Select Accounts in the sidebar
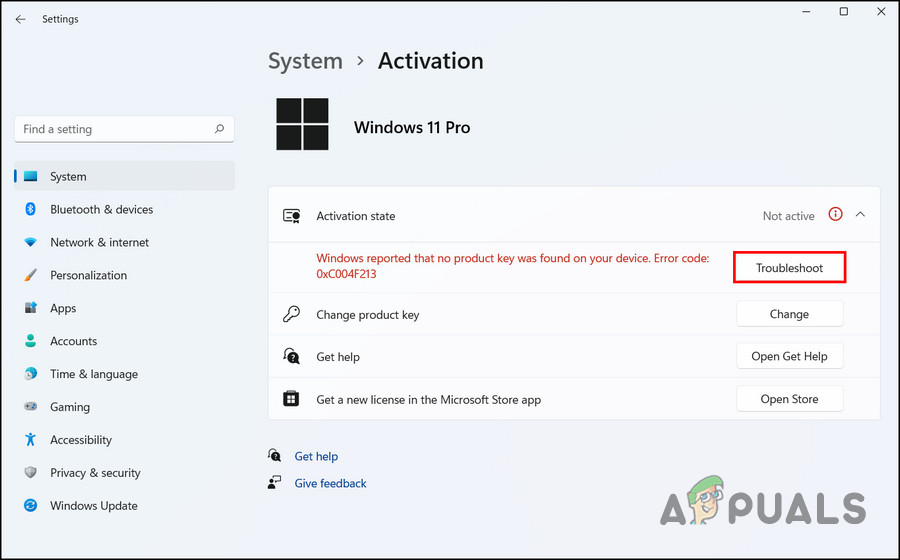 (73, 341)
